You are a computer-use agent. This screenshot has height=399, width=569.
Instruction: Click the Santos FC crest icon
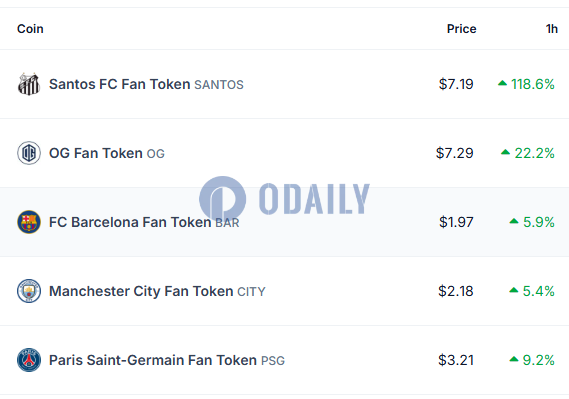29,84
